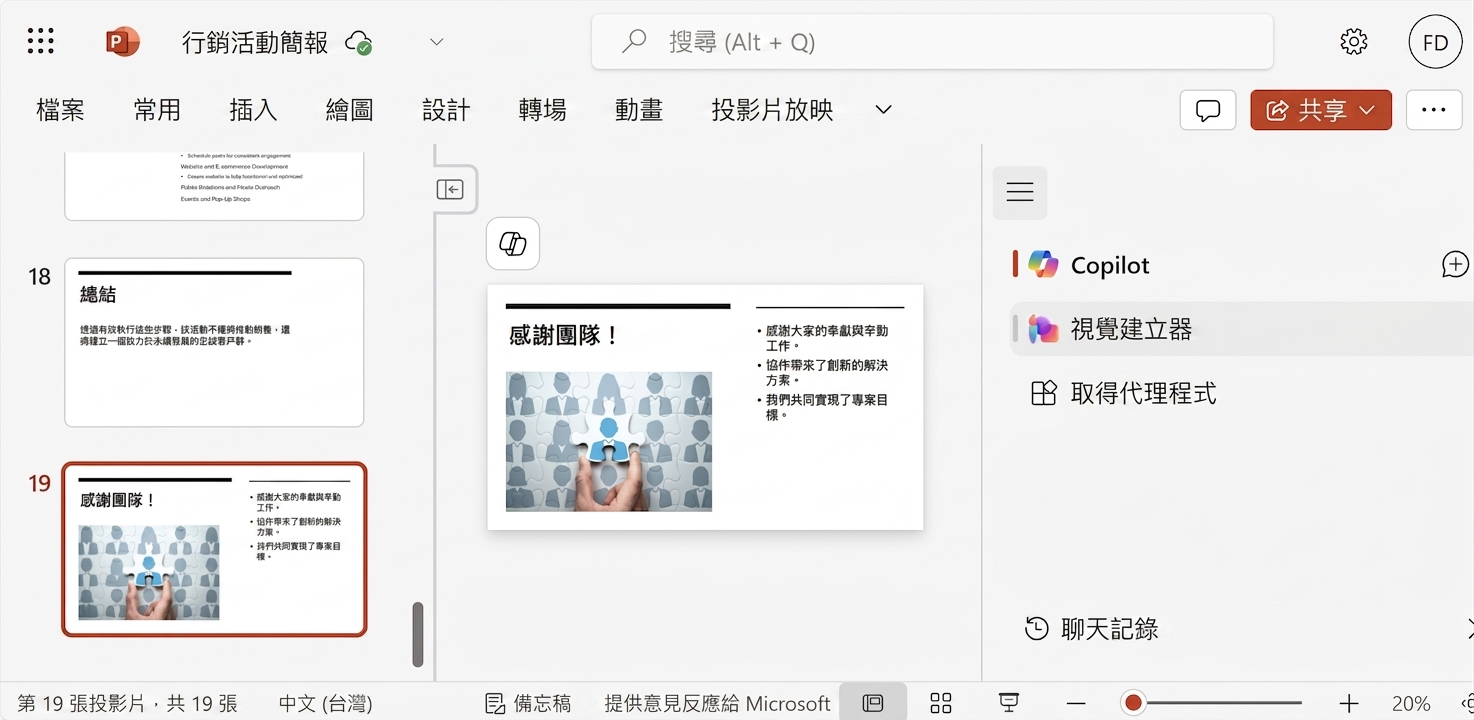
Task: Click the thumbnail panel scrollbar
Action: tap(418, 634)
